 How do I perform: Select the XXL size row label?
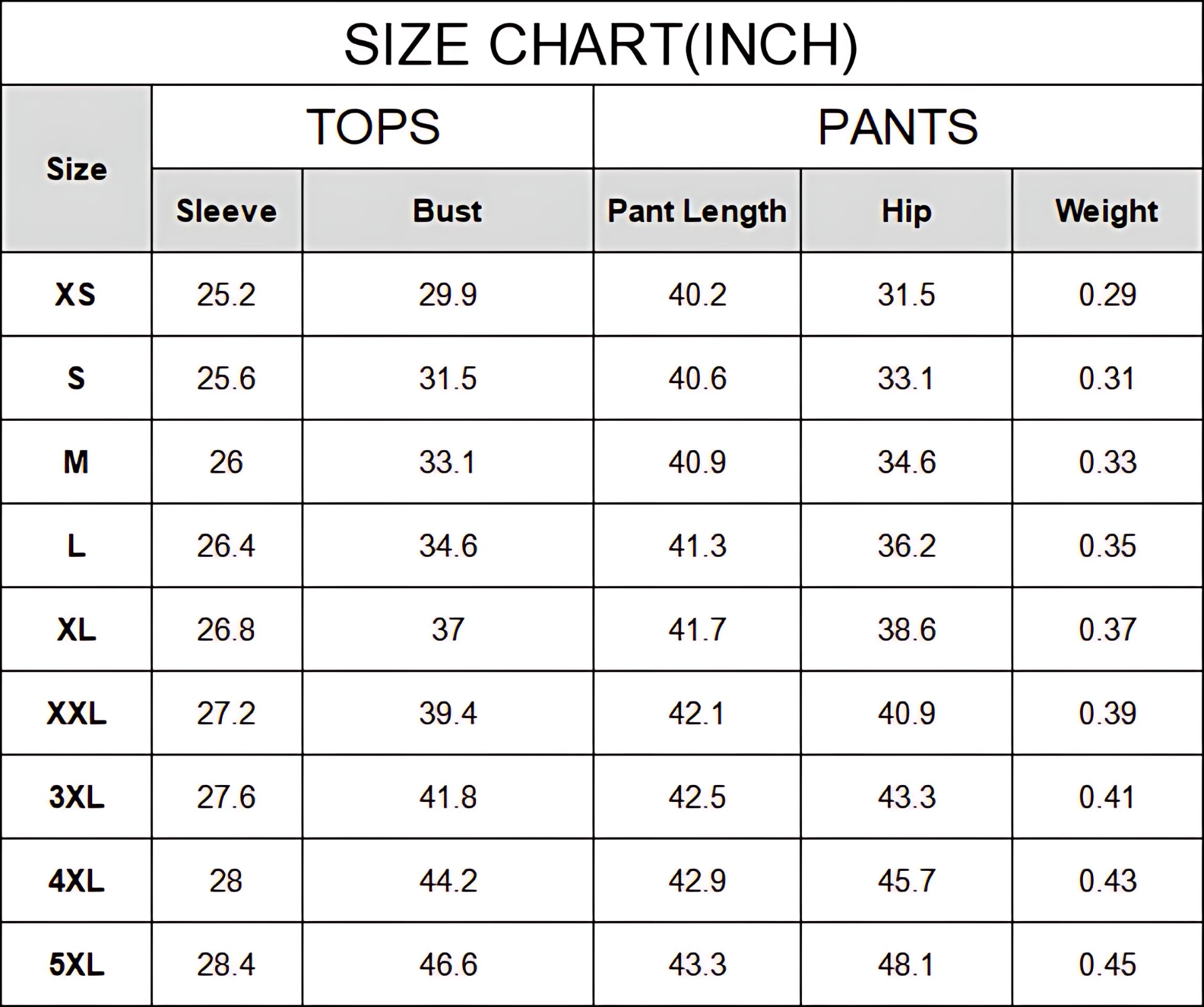click(77, 714)
